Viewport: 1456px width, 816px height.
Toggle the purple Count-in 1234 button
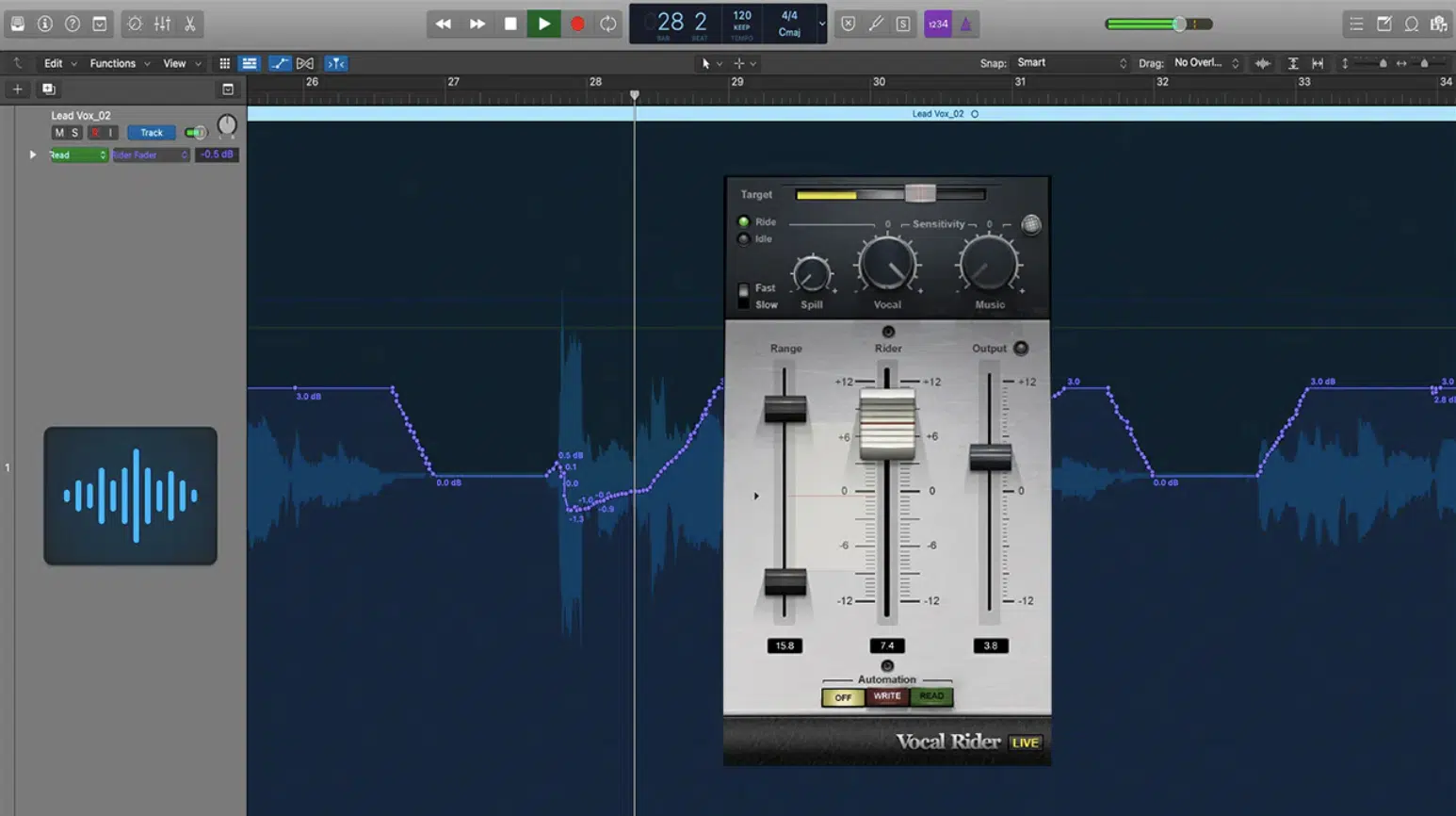pos(938,24)
